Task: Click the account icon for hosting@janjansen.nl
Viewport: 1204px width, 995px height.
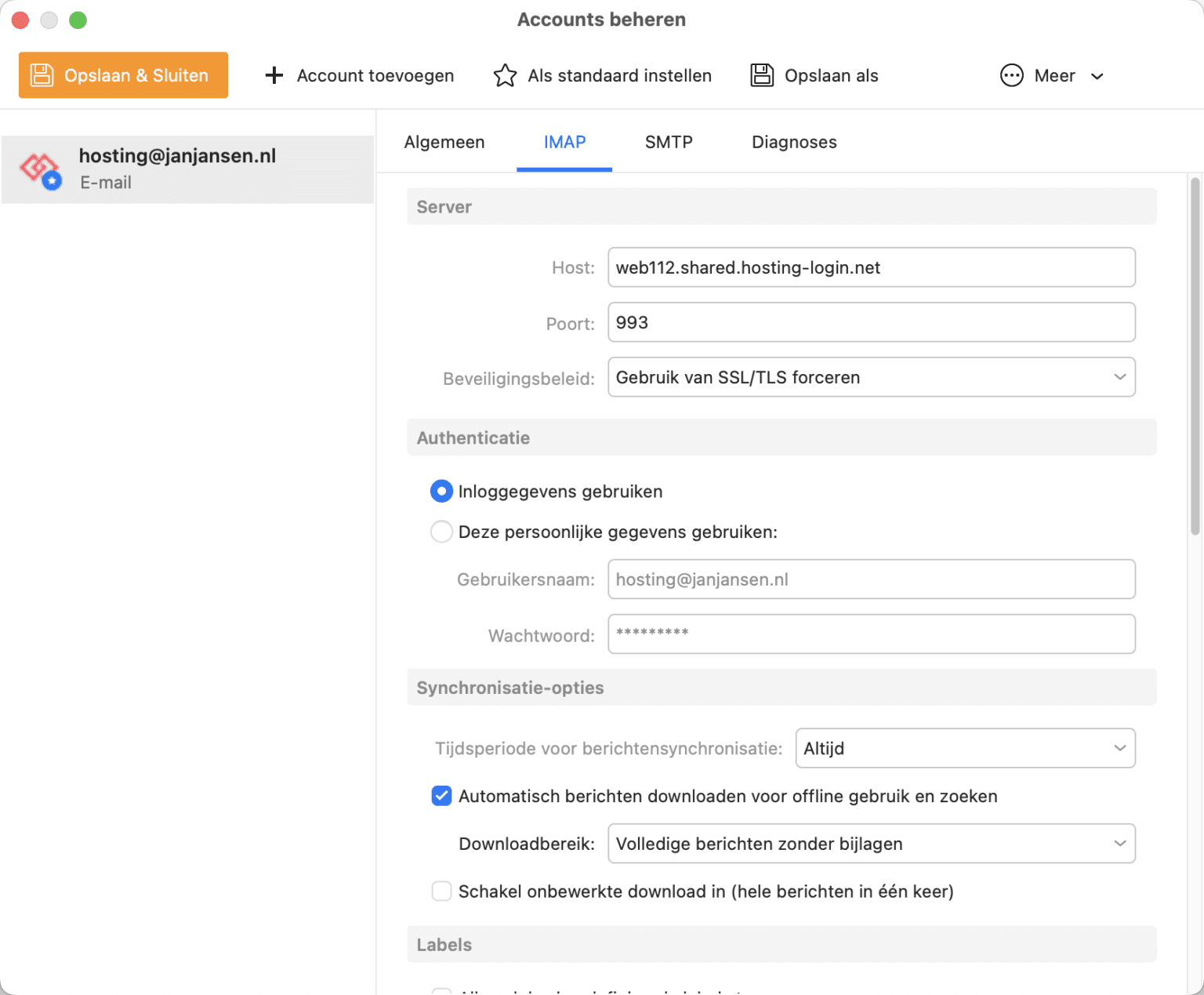Action: [x=40, y=169]
